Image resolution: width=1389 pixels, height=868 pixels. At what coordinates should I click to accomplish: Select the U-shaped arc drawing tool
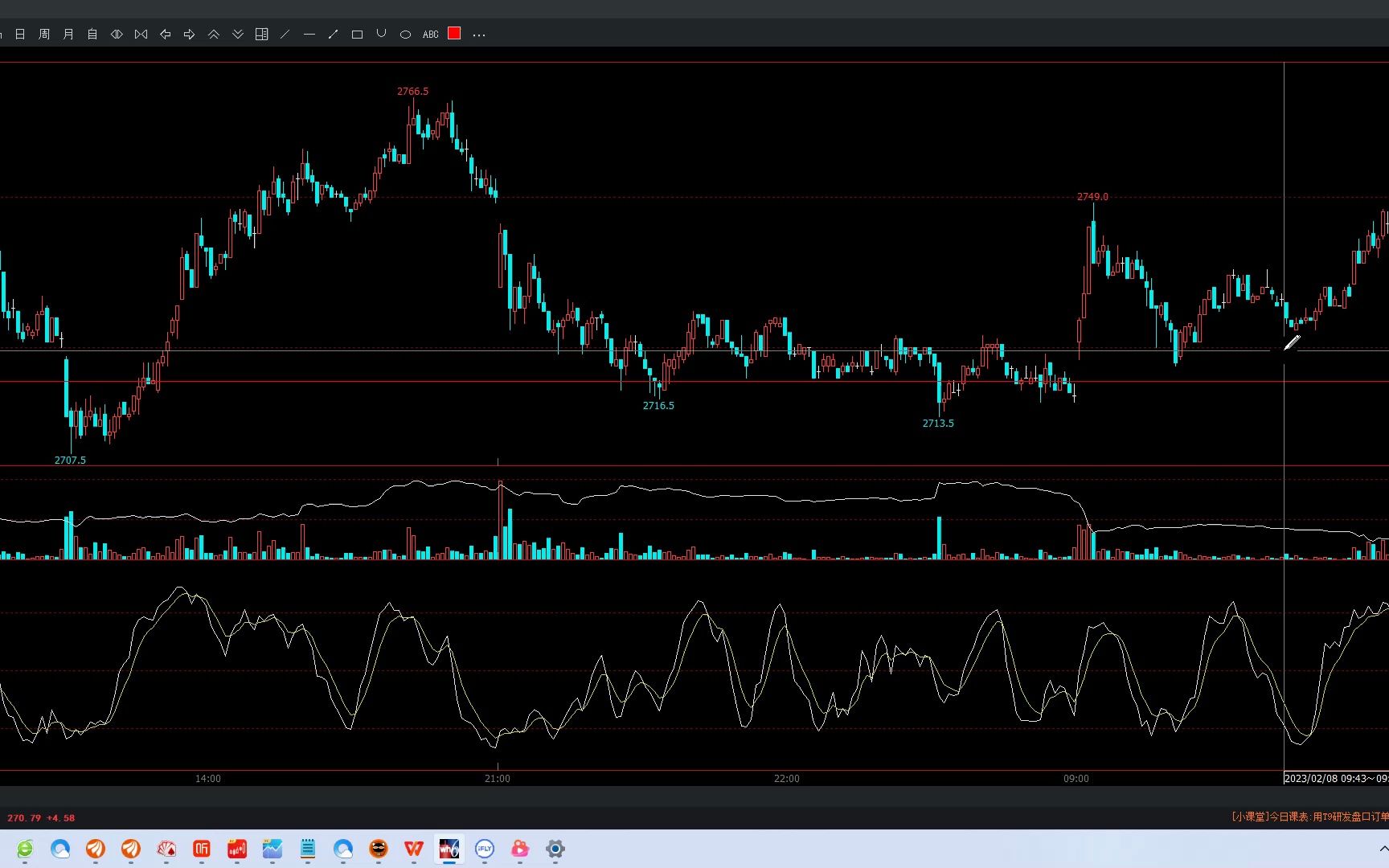coord(382,34)
